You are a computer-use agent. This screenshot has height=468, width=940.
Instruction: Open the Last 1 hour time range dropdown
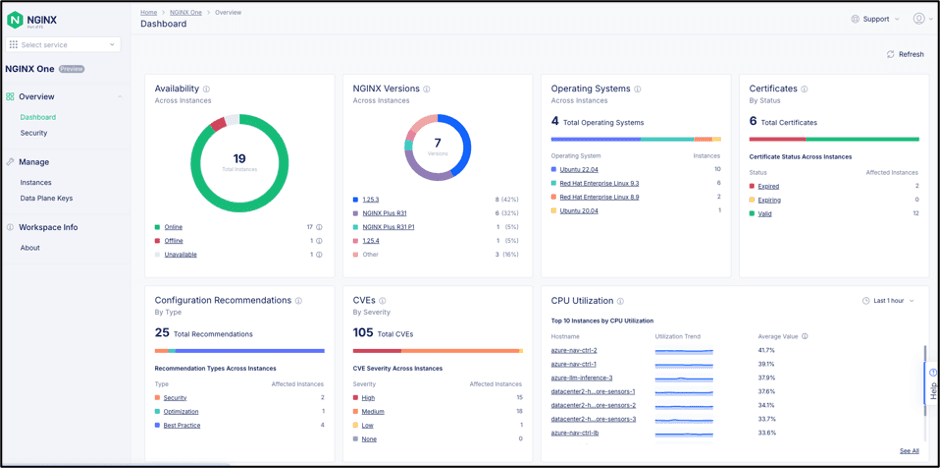point(888,301)
